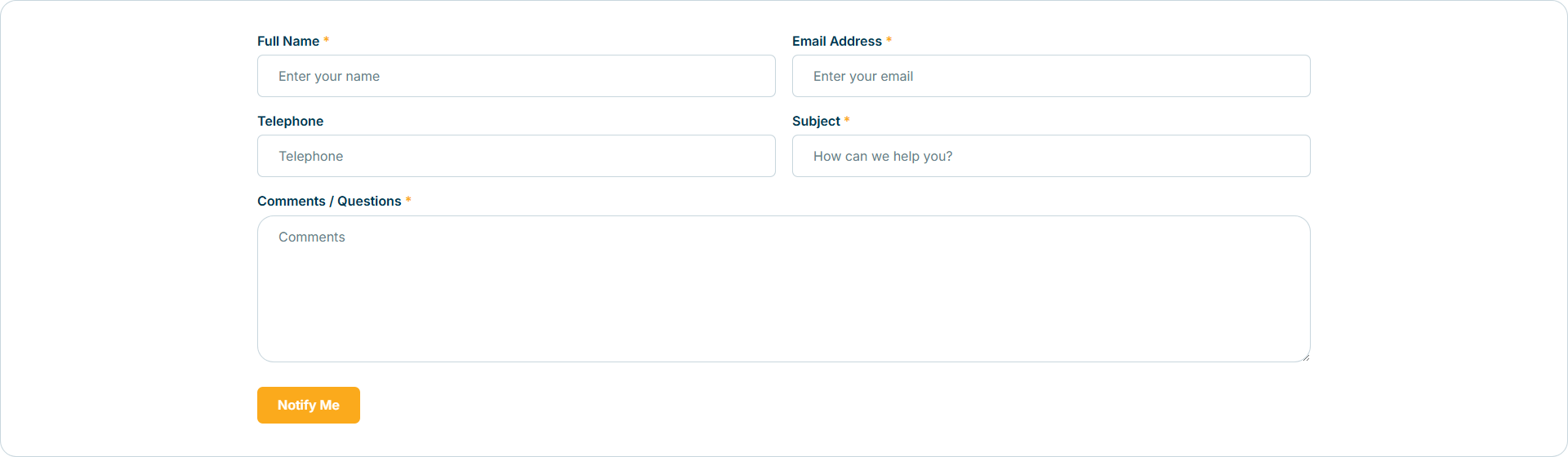Click the asterisk beside Full Name
The width and height of the screenshot is (1568, 457).
326,40
